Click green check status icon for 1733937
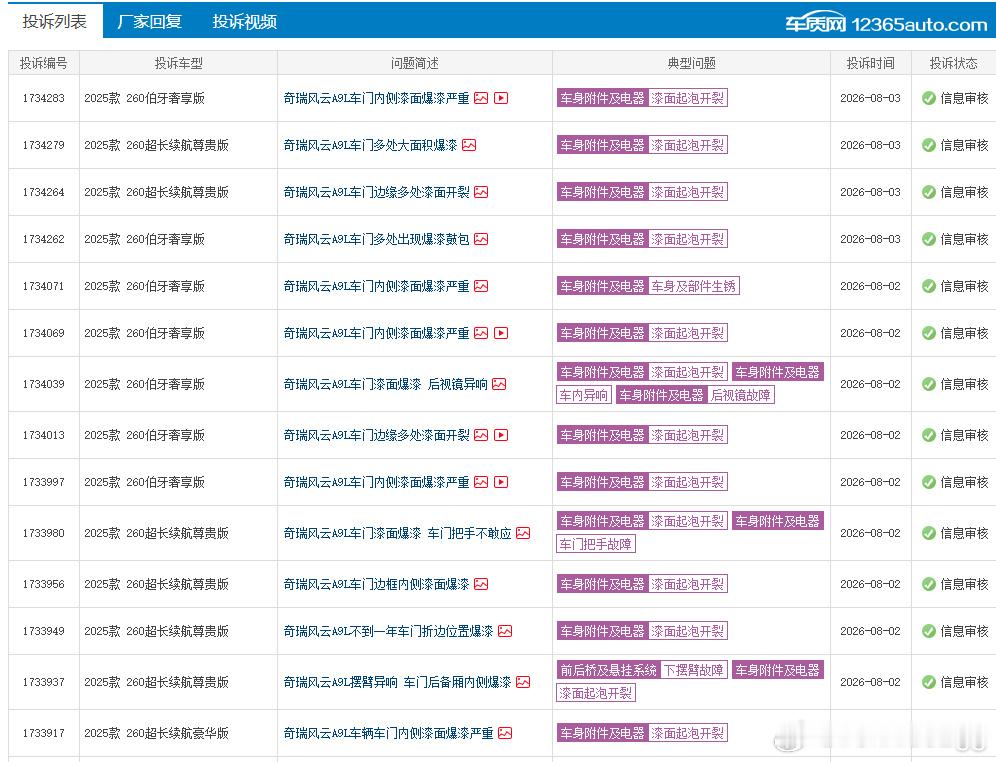This screenshot has width=996, height=762. pyautogui.click(x=929, y=682)
